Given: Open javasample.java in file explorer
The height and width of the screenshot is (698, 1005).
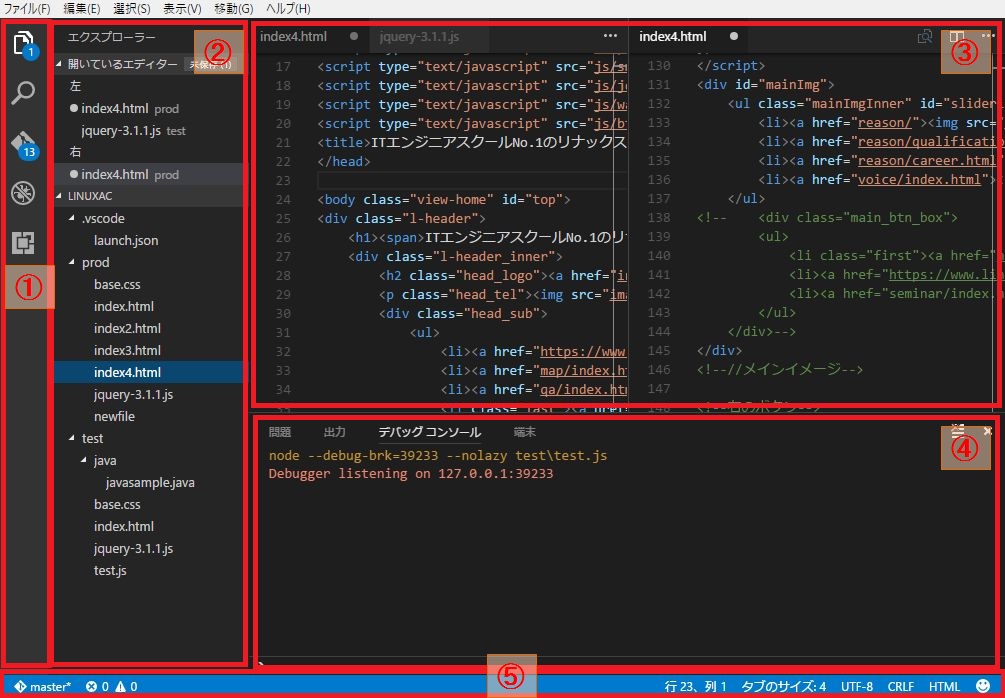Looking at the screenshot, I should 150,482.
